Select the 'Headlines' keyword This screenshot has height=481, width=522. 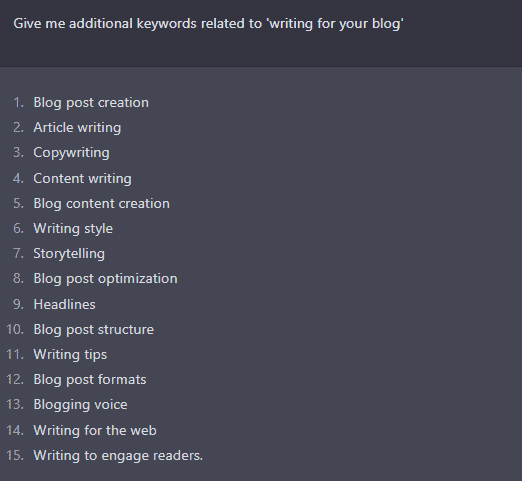64,304
